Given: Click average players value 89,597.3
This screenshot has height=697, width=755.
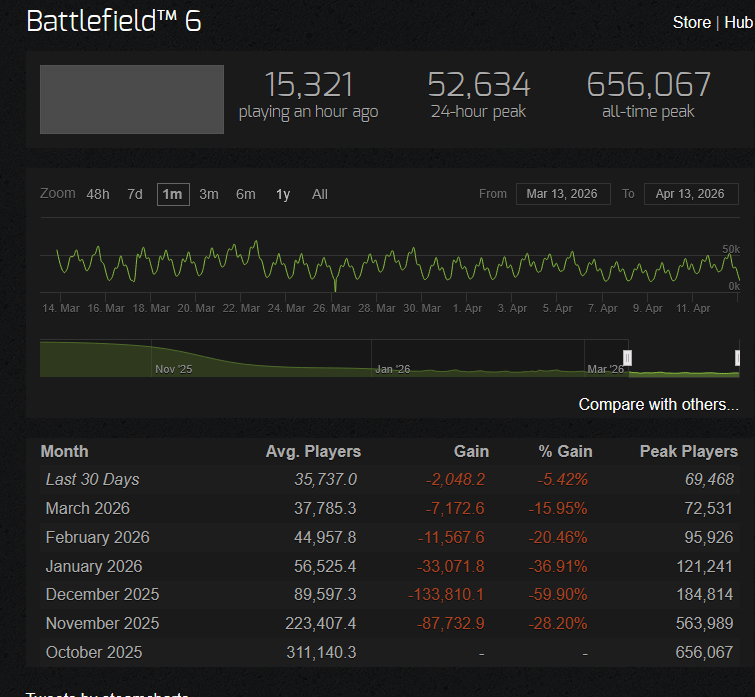Looking at the screenshot, I should click(325, 594).
